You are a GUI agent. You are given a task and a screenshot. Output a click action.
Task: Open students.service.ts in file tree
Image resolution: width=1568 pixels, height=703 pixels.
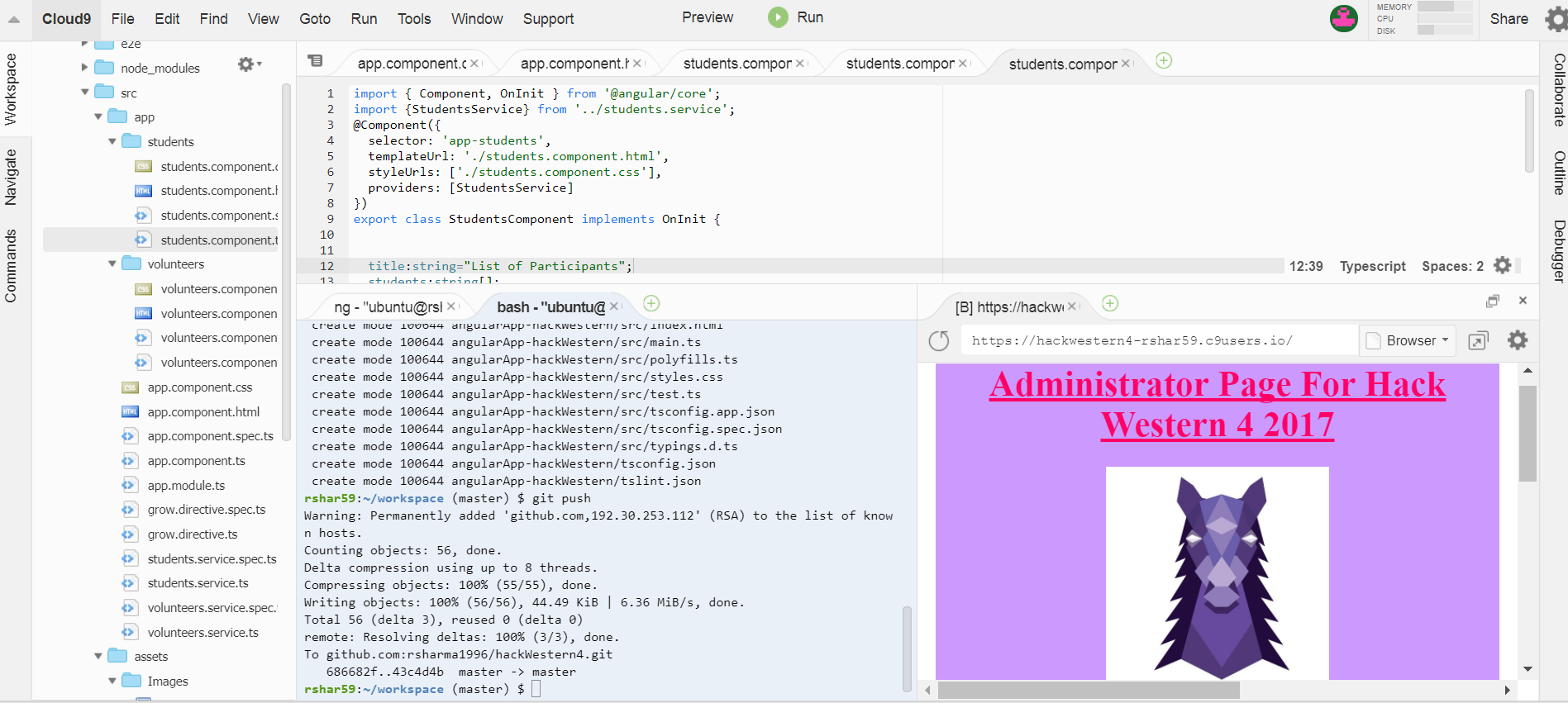coord(198,583)
